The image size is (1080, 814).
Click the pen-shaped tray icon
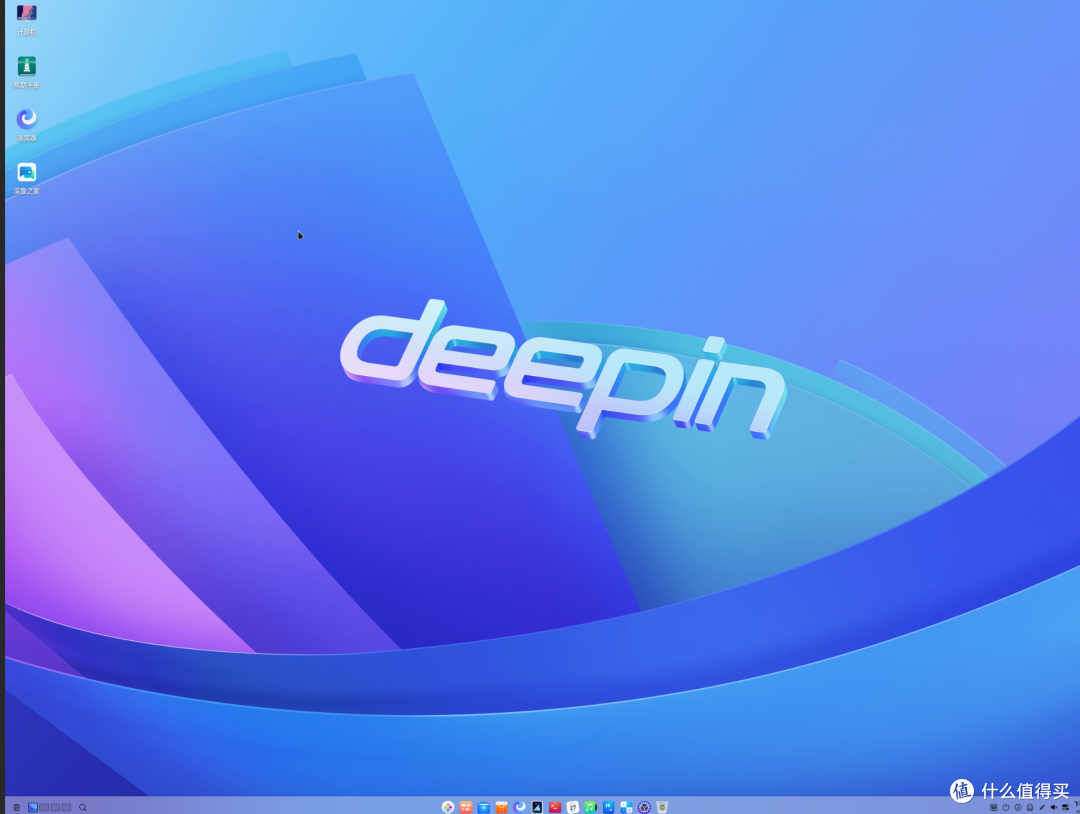tap(1042, 807)
